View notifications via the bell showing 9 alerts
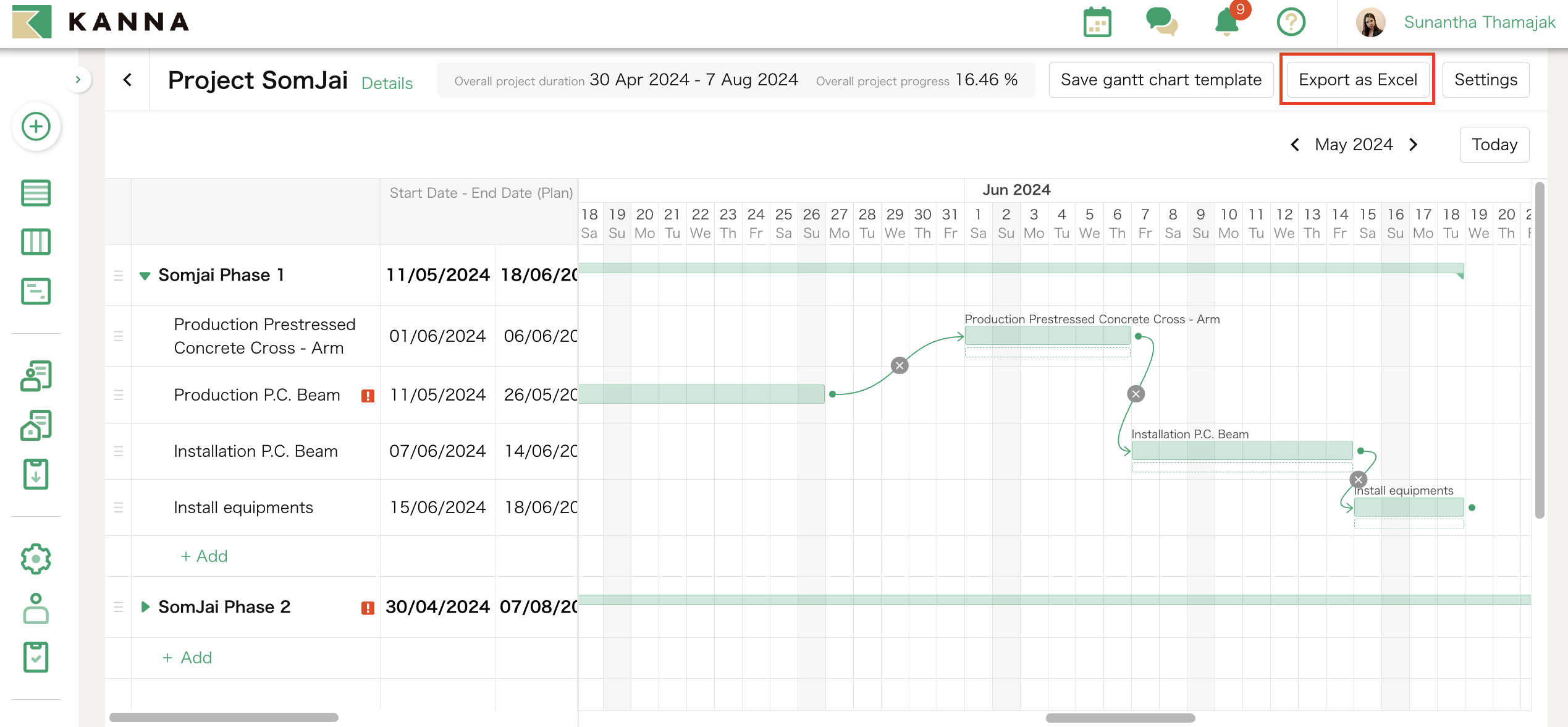 pos(1228,22)
